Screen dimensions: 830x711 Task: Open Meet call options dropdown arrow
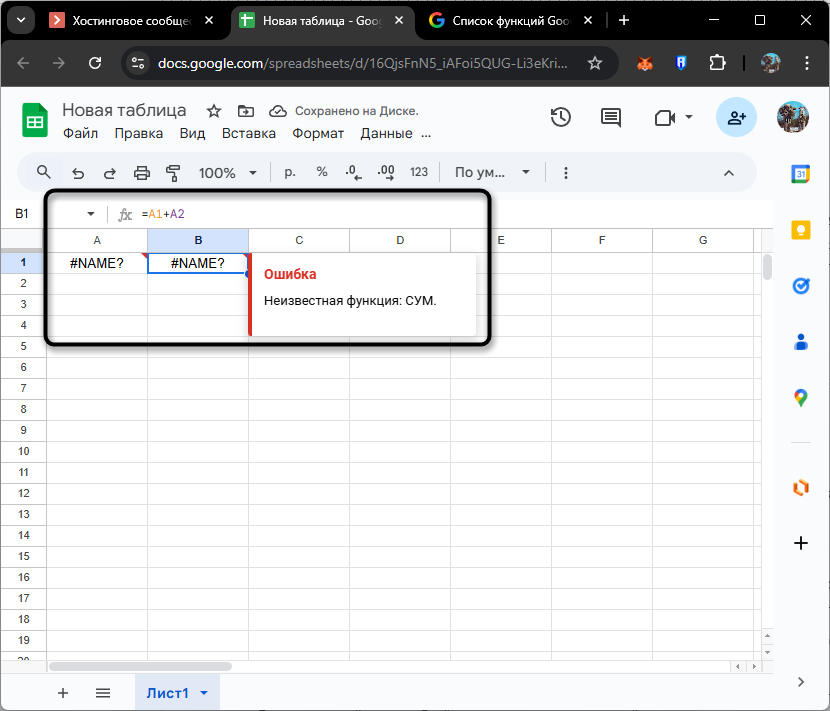[x=689, y=117]
